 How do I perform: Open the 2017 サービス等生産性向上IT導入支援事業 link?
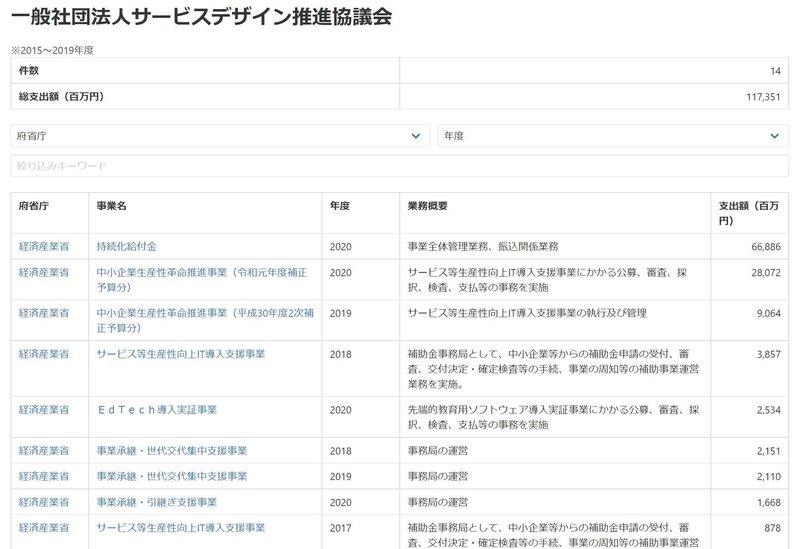[x=181, y=528]
